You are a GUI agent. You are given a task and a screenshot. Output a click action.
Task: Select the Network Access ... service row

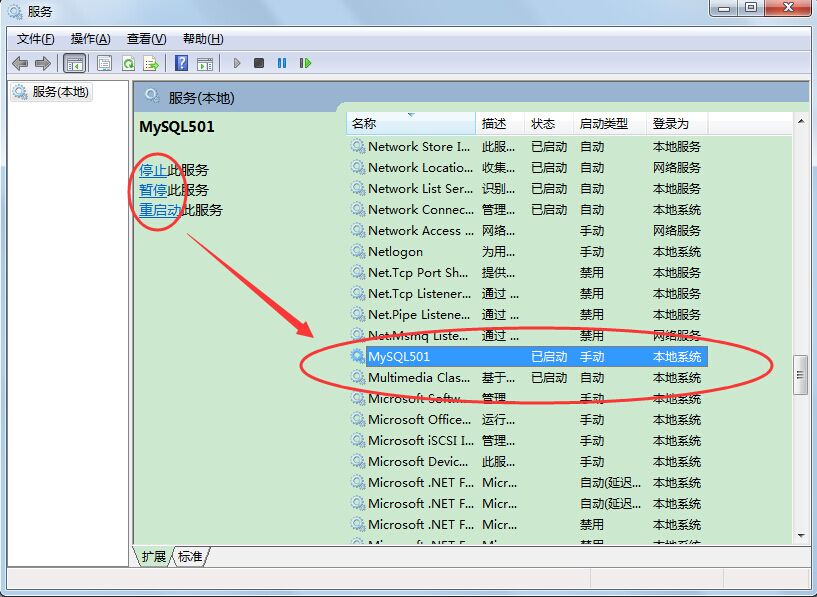point(529,231)
